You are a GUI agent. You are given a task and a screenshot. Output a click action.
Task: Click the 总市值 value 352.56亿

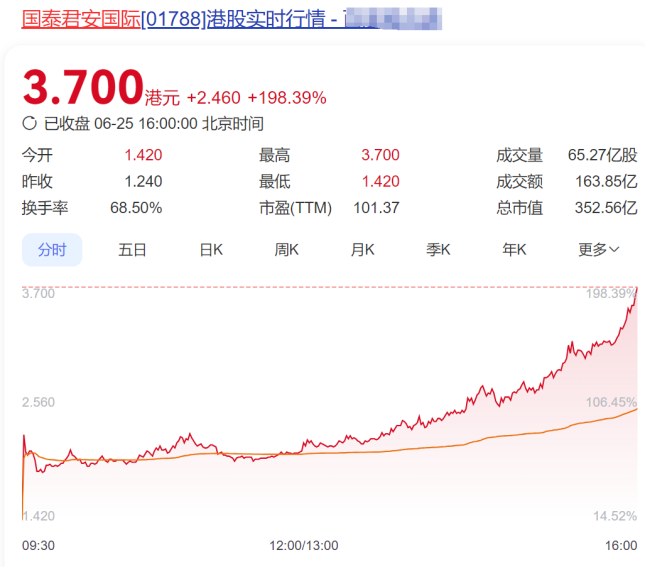[606, 208]
